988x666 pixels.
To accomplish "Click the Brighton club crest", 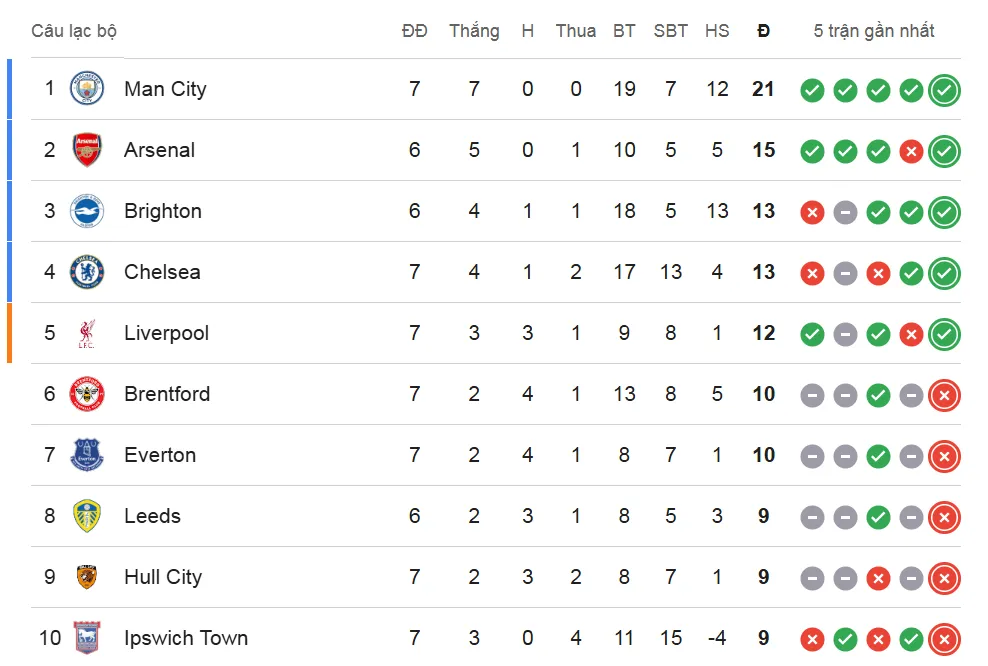I will pos(87,210).
